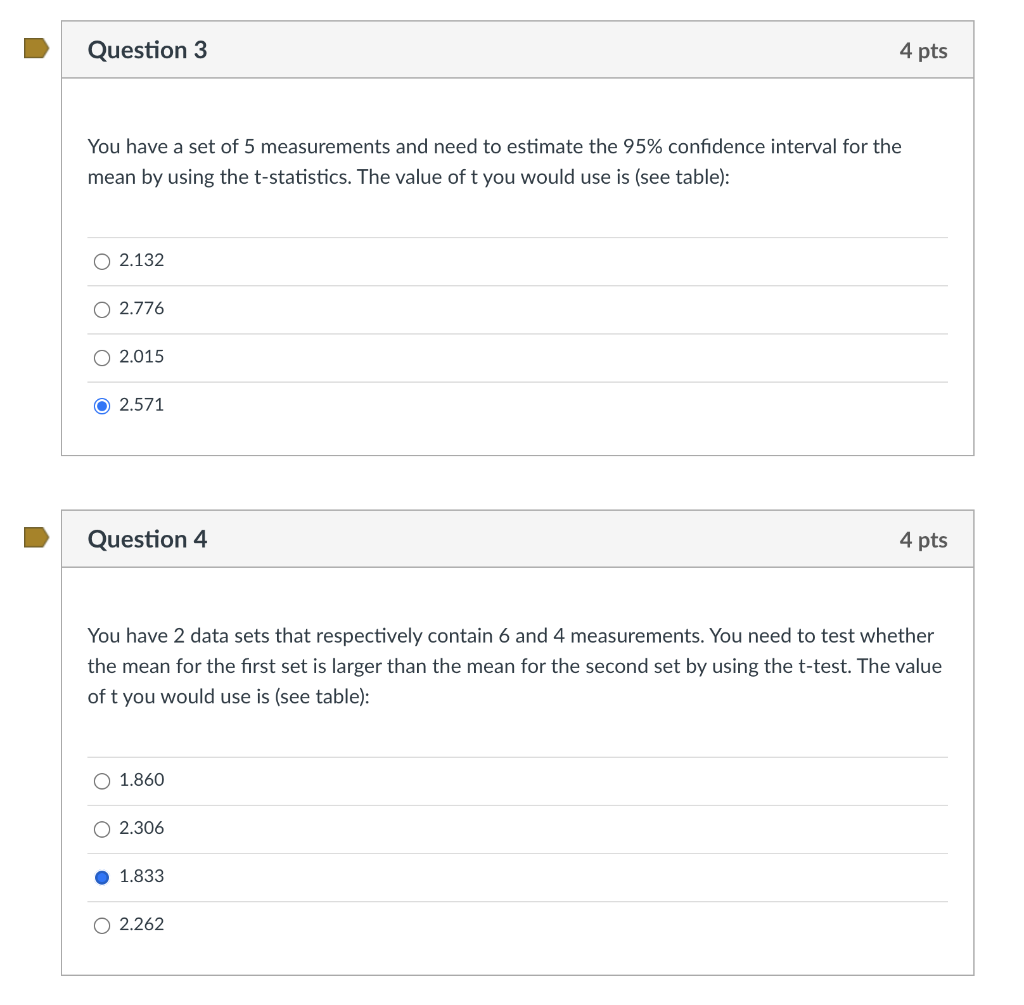1024x1005 pixels.
Task: Click the "Question 4" heading
Action: coord(148,540)
